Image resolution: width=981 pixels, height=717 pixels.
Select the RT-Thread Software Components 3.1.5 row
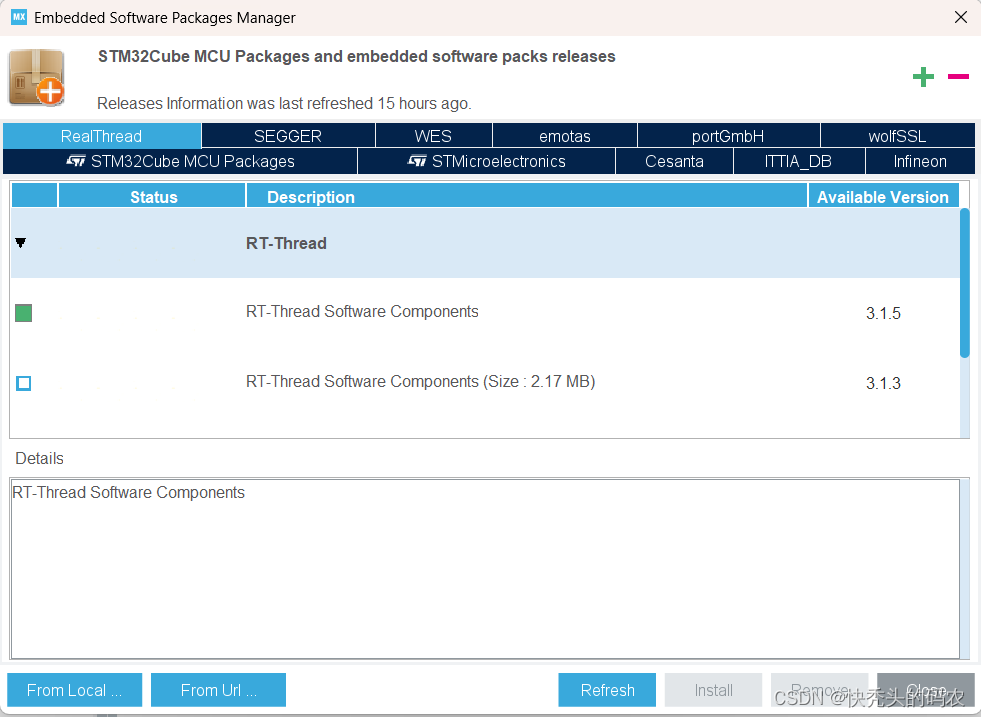pyautogui.click(x=485, y=313)
